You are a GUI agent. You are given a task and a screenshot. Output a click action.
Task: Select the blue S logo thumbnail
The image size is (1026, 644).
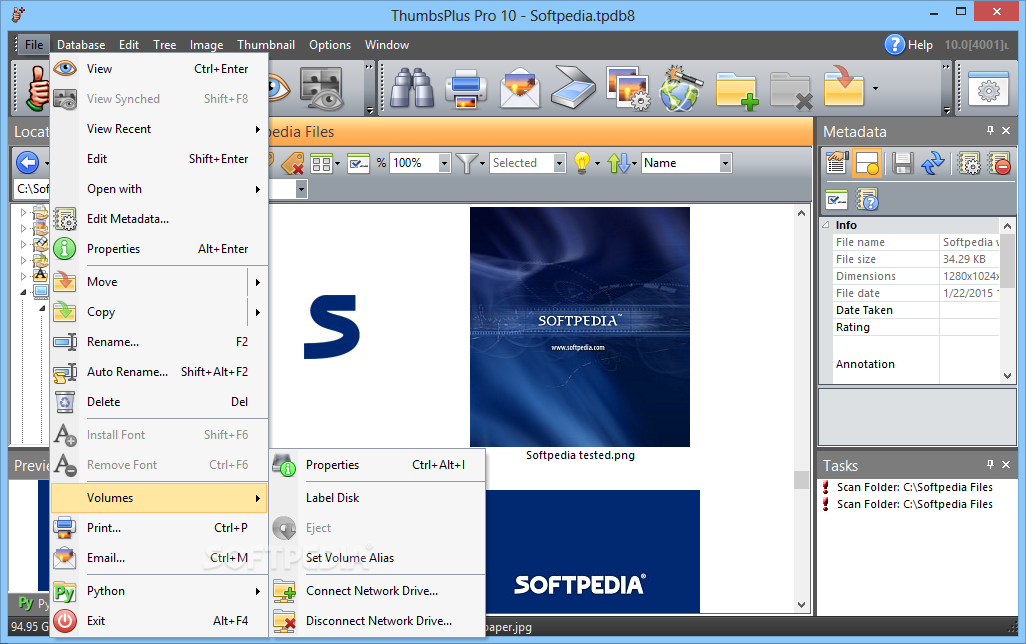point(332,327)
